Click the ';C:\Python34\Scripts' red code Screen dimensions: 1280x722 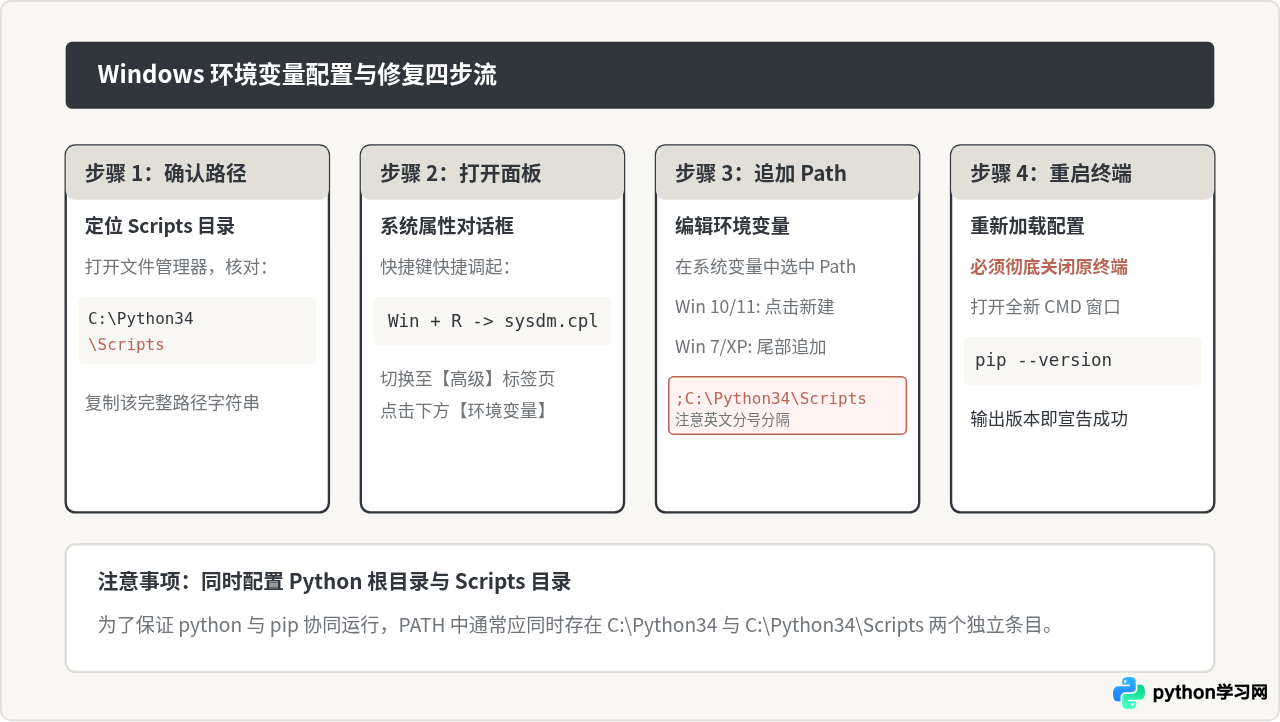point(771,398)
